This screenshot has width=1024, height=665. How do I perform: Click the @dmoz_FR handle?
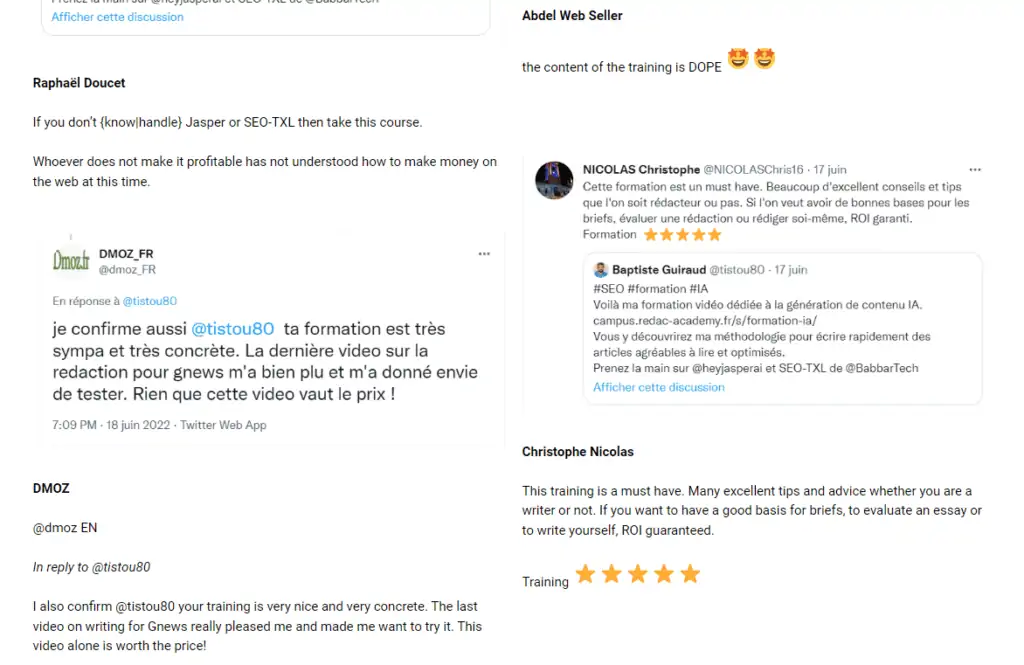pyautogui.click(x=127, y=269)
